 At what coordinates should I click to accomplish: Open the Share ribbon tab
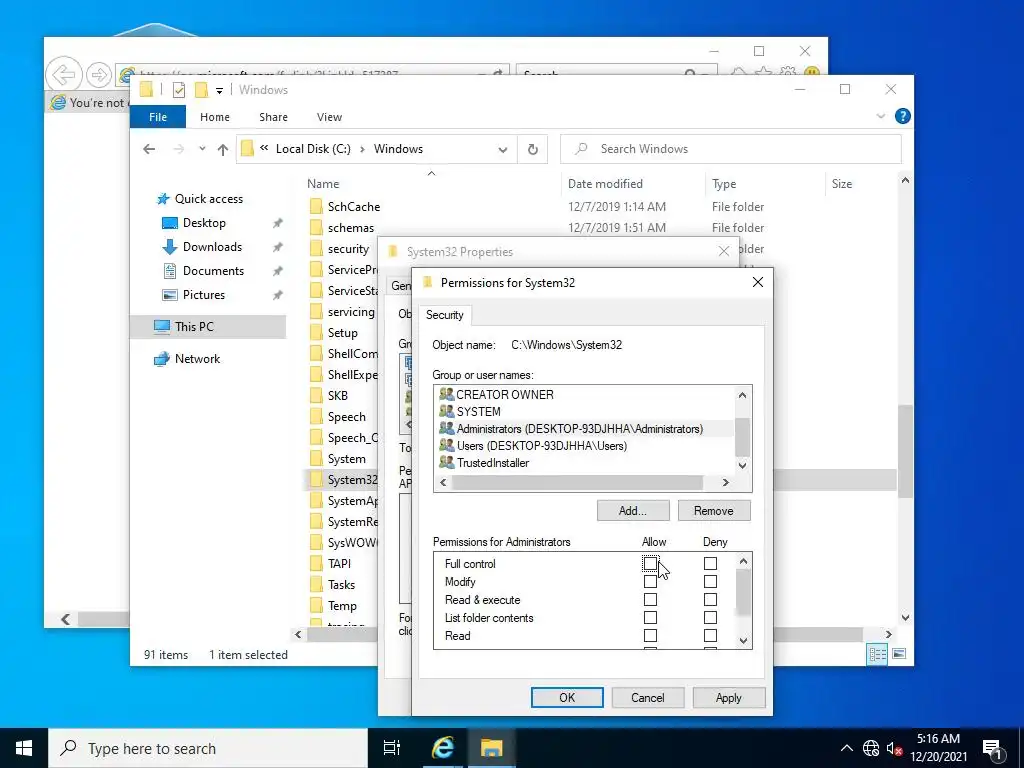click(273, 117)
